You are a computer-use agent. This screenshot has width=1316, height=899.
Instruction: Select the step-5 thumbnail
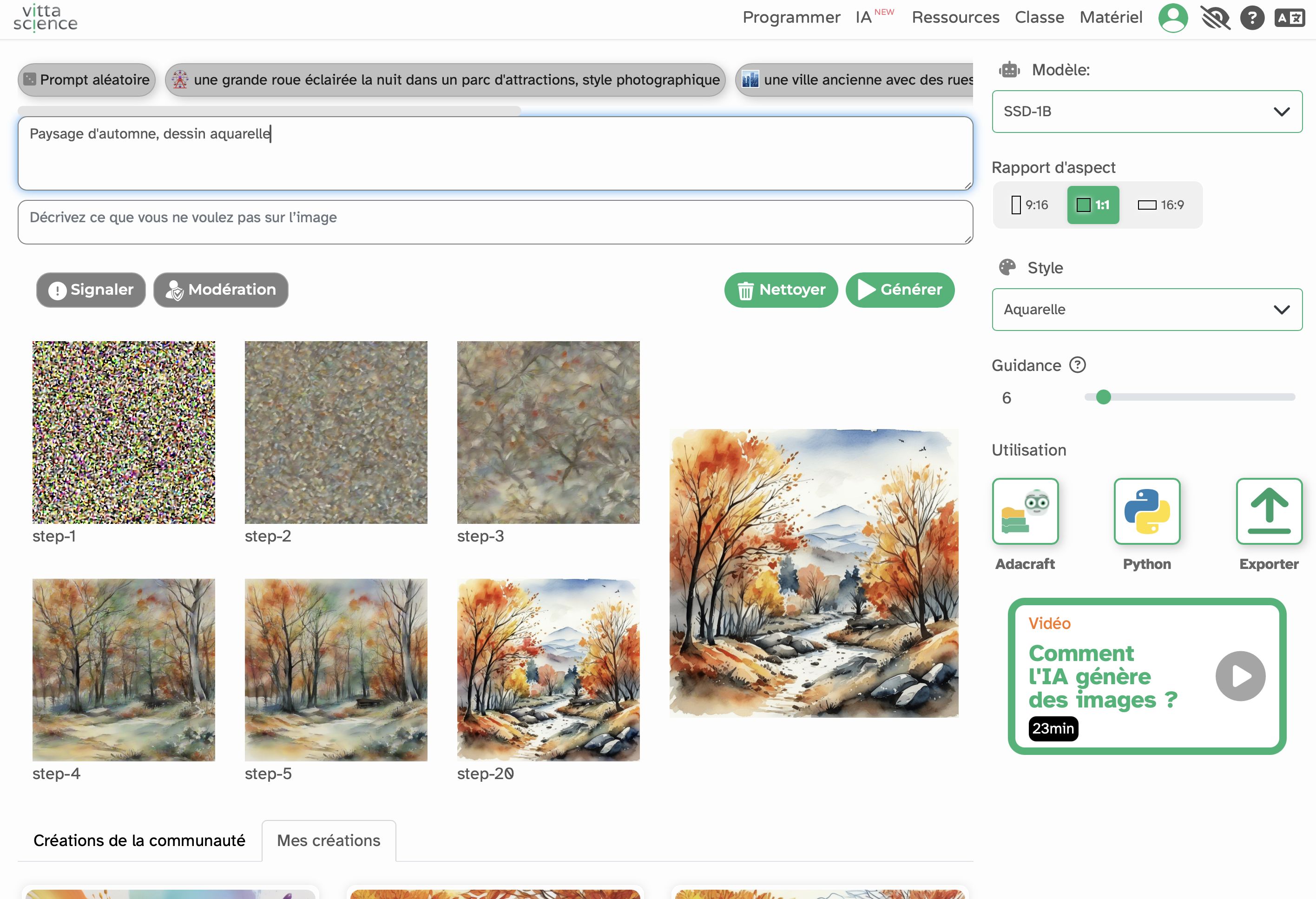click(x=336, y=669)
